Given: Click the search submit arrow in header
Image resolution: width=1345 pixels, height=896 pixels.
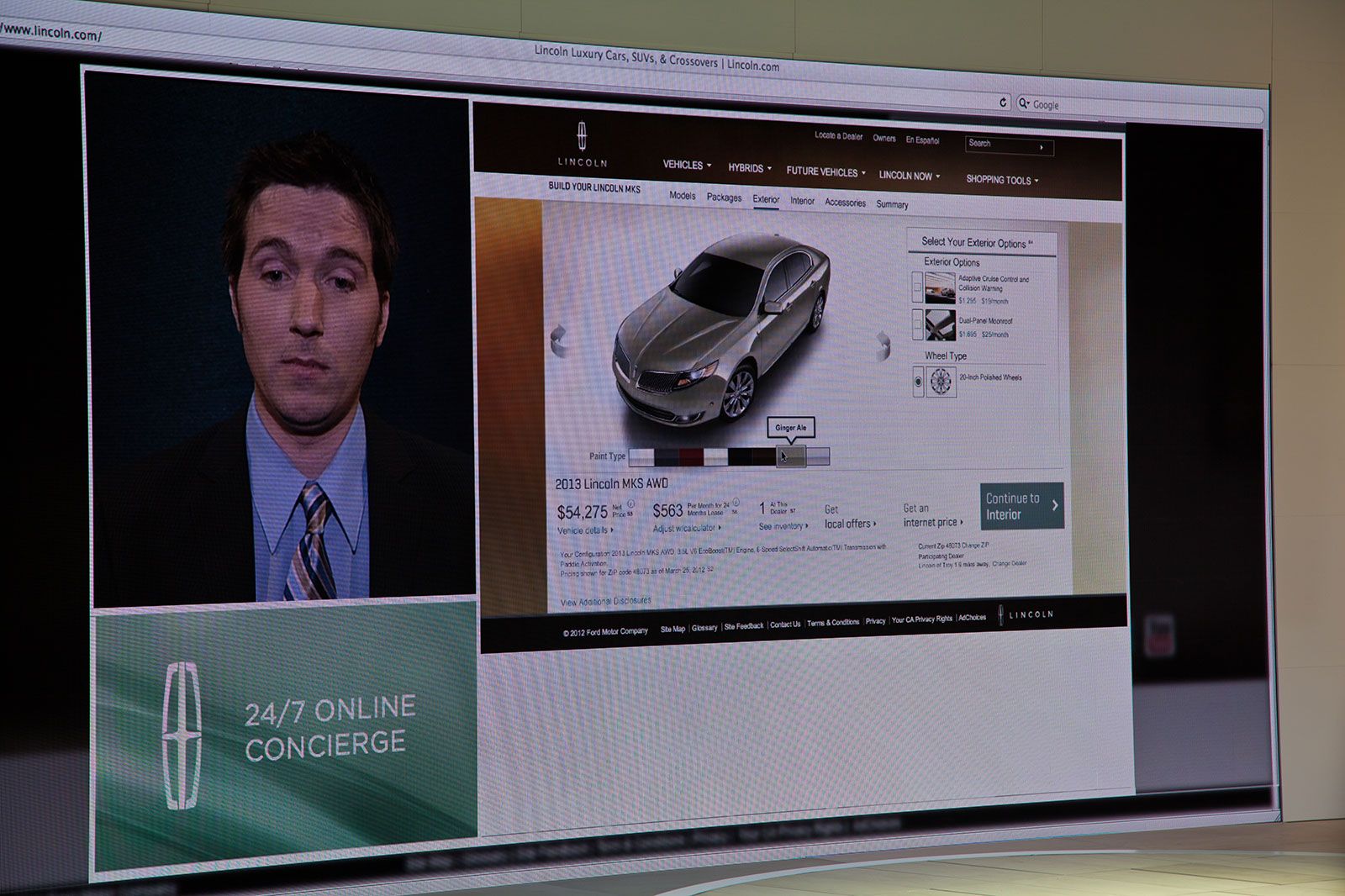Looking at the screenshot, I should (1042, 147).
